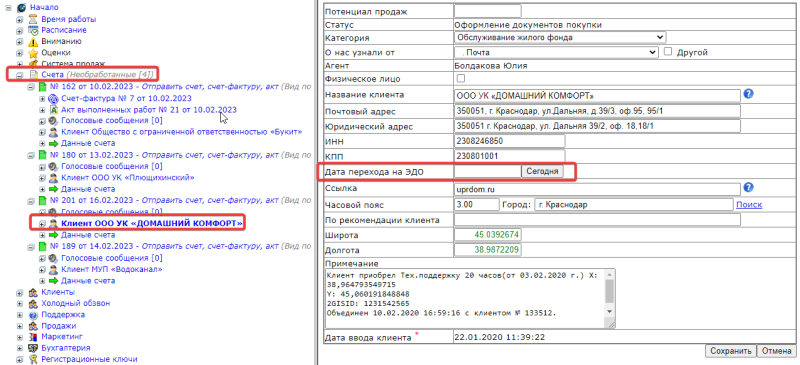The width and height of the screenshot is (800, 365).
Task: Select Клиент МУП «Водоканал»
Action: point(112,270)
